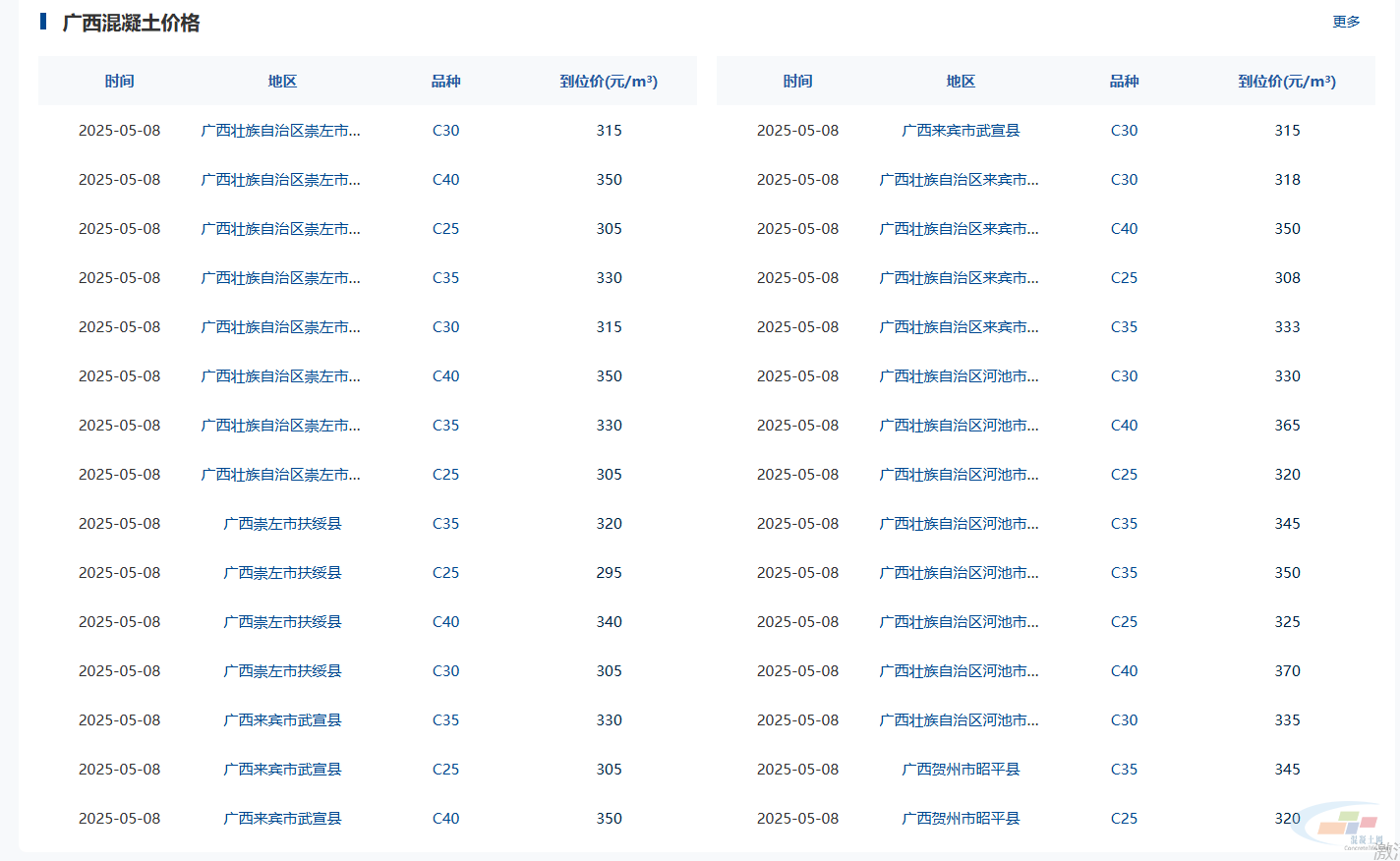This screenshot has width=1400, height=861.
Task: Click the region link in the 365 price row
Action: coord(959,426)
